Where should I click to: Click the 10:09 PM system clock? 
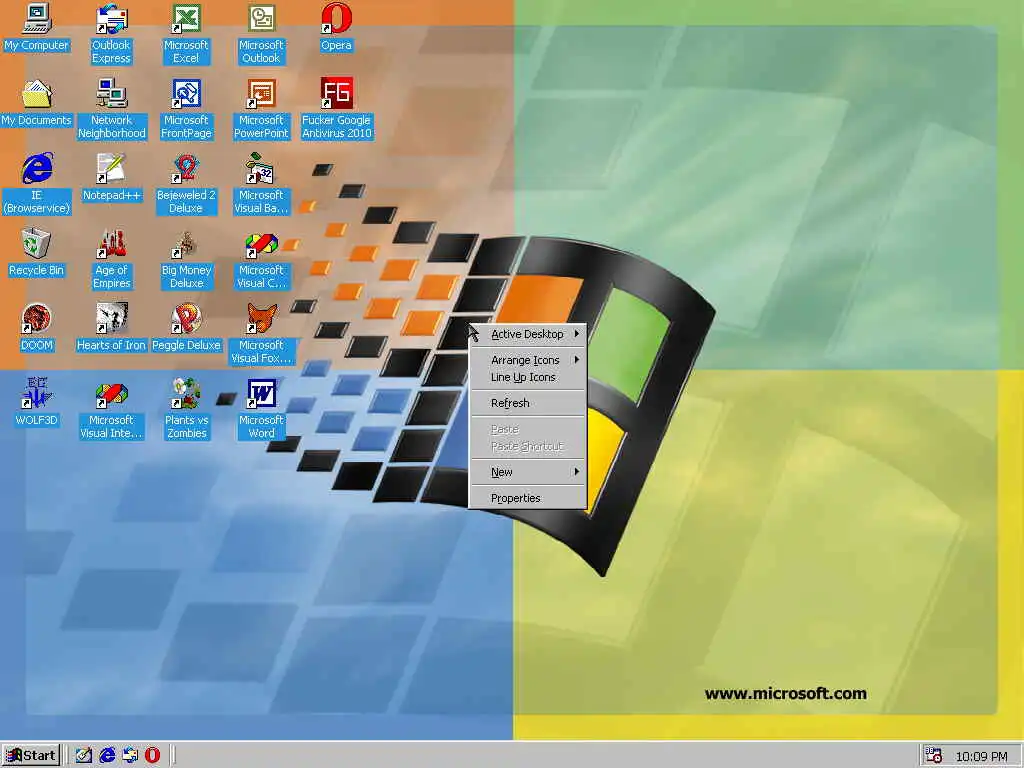coord(982,756)
